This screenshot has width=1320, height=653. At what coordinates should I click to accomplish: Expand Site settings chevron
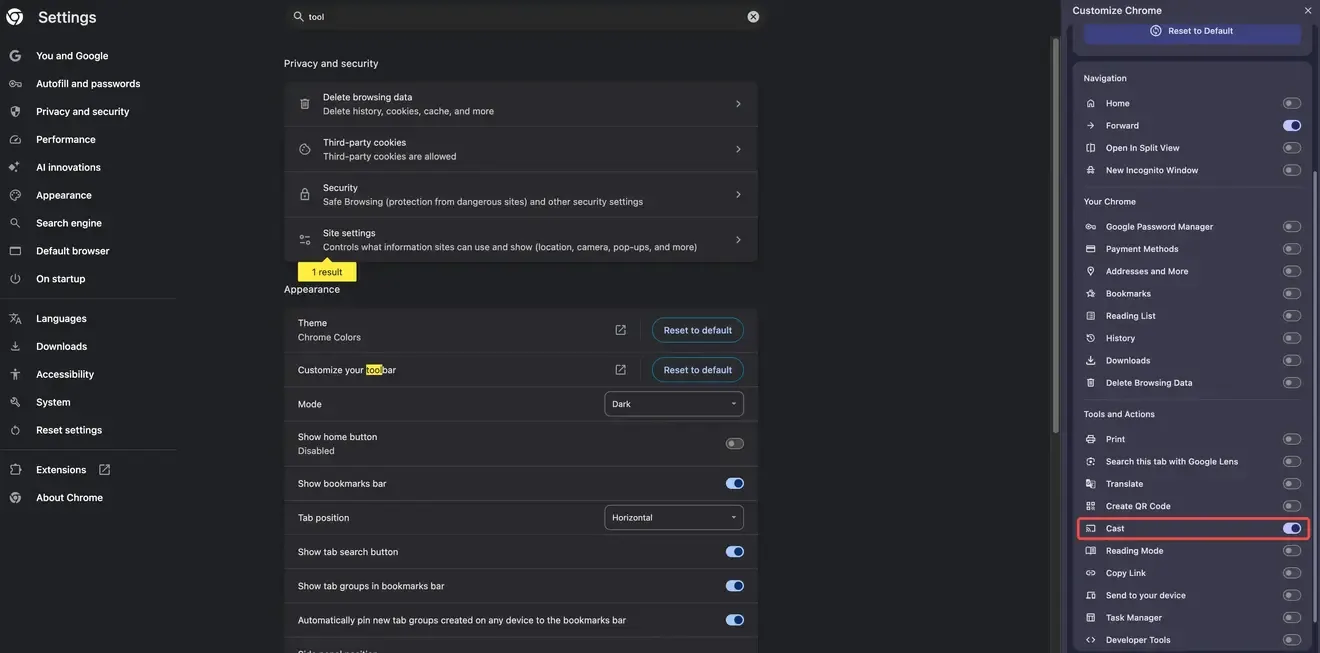pos(738,240)
